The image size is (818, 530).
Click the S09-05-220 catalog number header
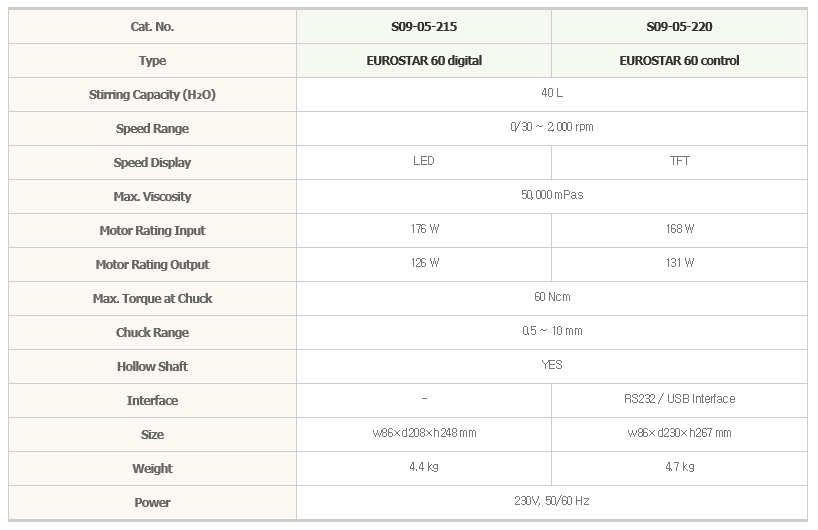[x=679, y=27]
